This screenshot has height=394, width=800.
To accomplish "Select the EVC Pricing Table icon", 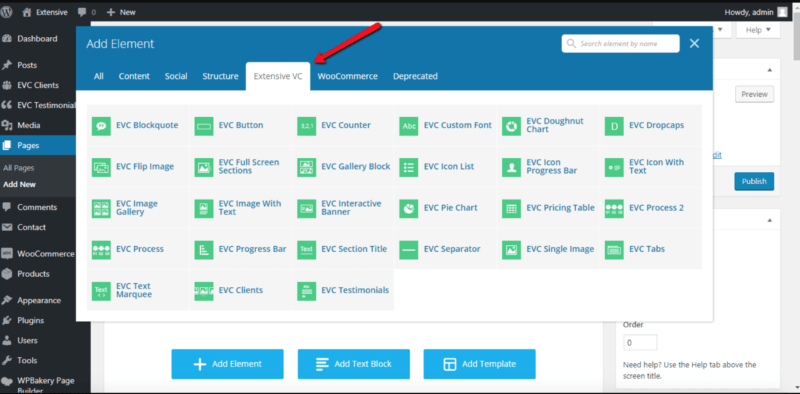I will point(511,208).
